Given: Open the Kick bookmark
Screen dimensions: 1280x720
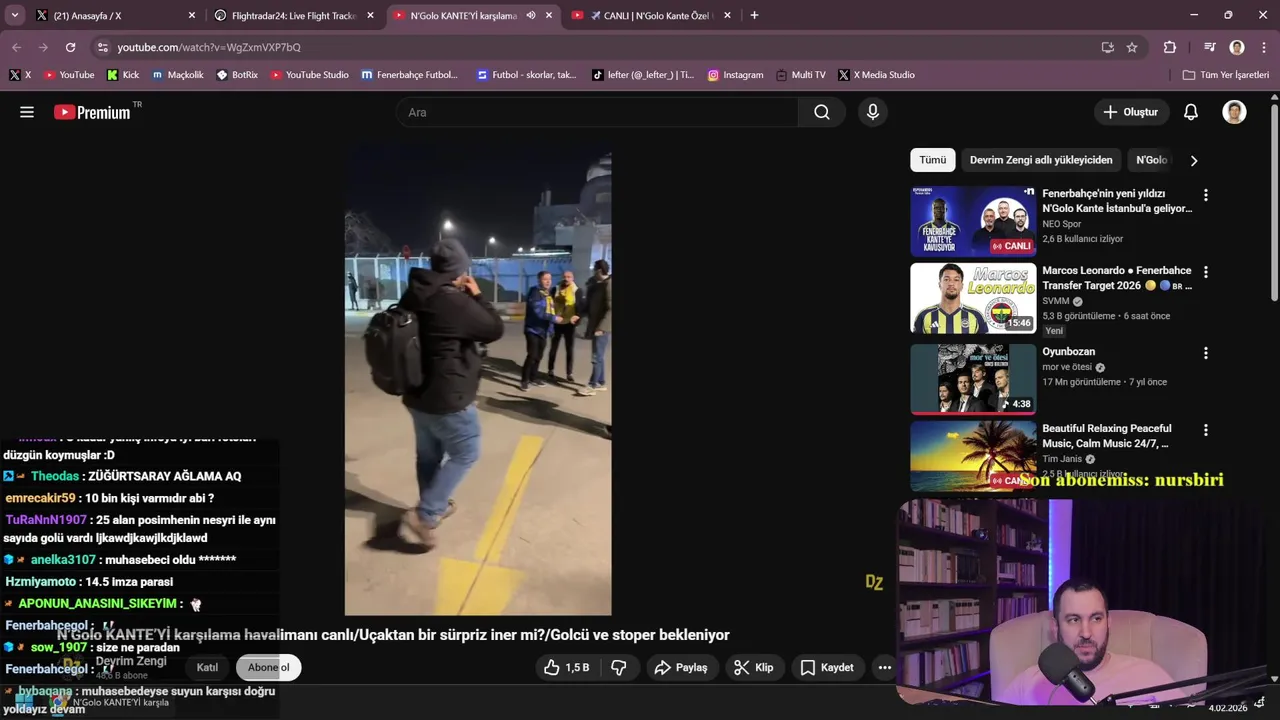Looking at the screenshot, I should (x=123, y=75).
